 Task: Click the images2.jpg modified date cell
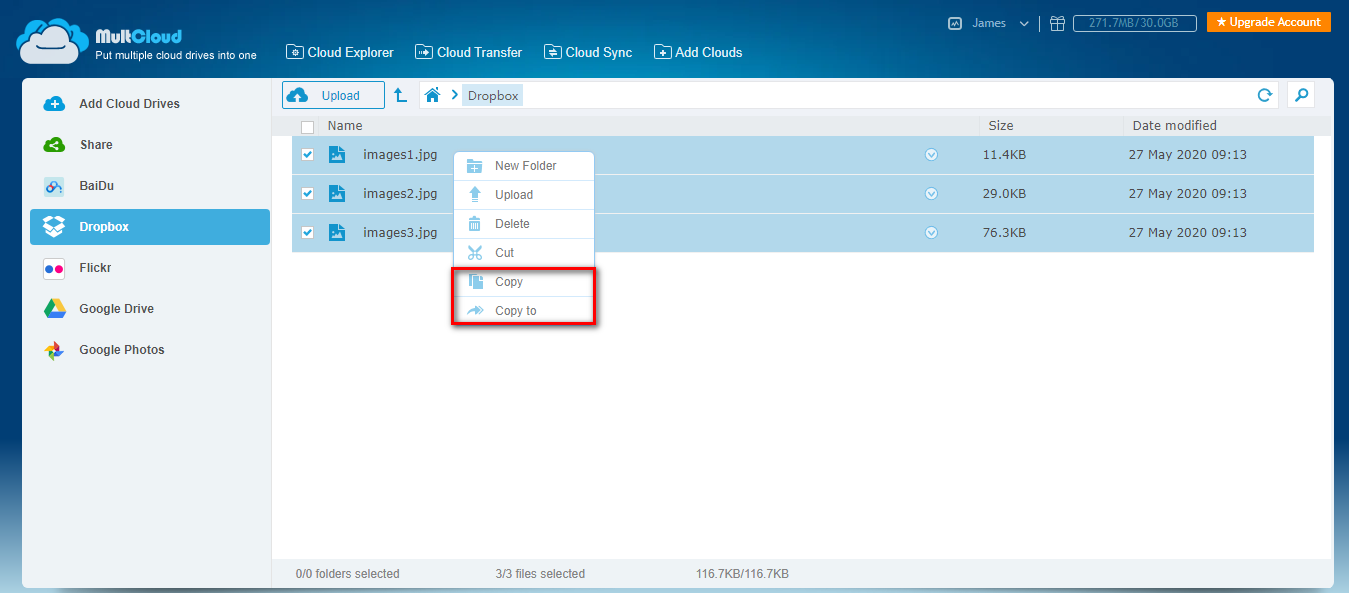point(1187,194)
